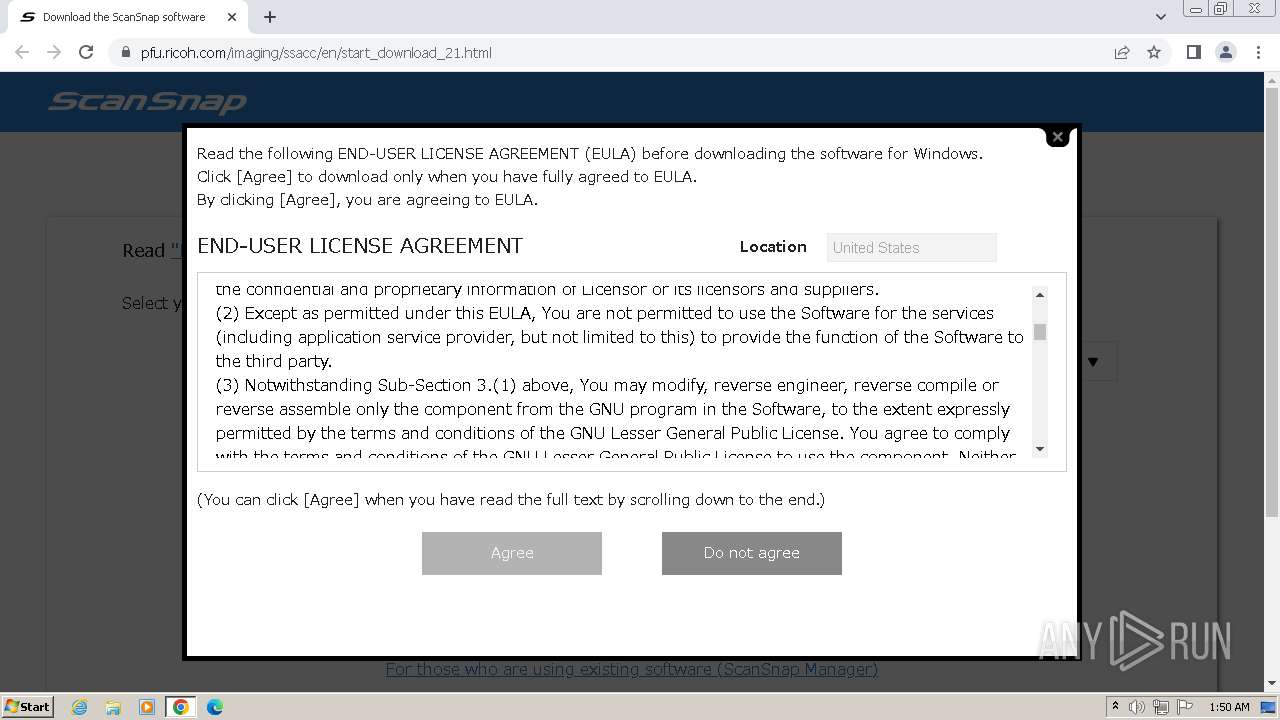
Task: Click the EULA scrollbar down arrow
Action: 1040,449
